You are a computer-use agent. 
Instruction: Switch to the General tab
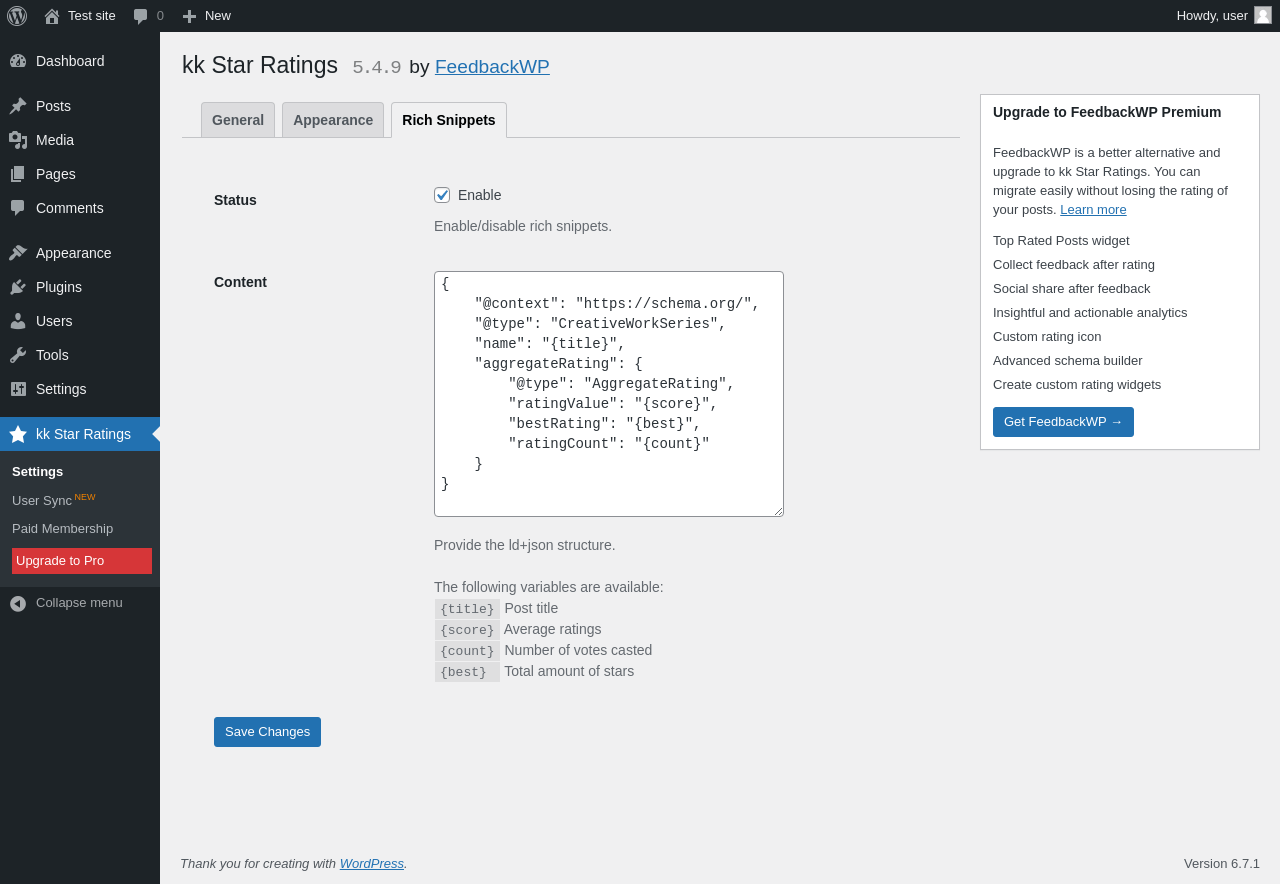tap(238, 120)
